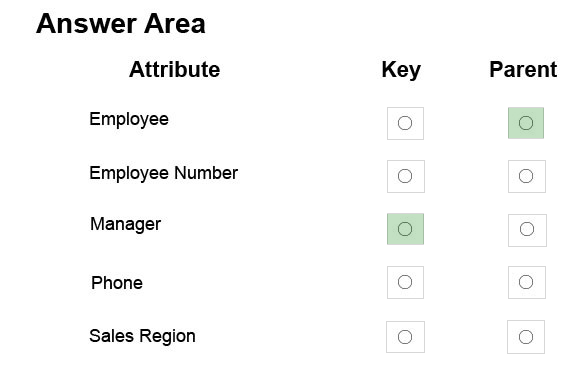Click the green highlighted Manager Key box

405,229
